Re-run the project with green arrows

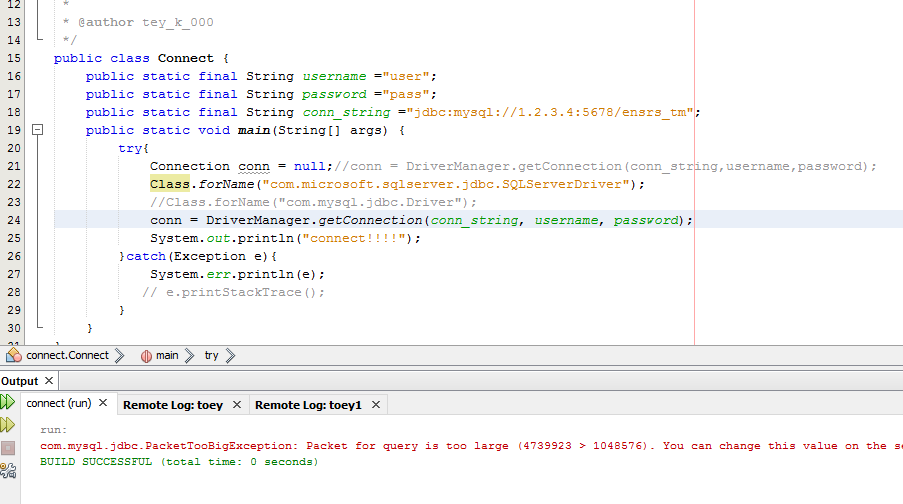click(x=7, y=402)
